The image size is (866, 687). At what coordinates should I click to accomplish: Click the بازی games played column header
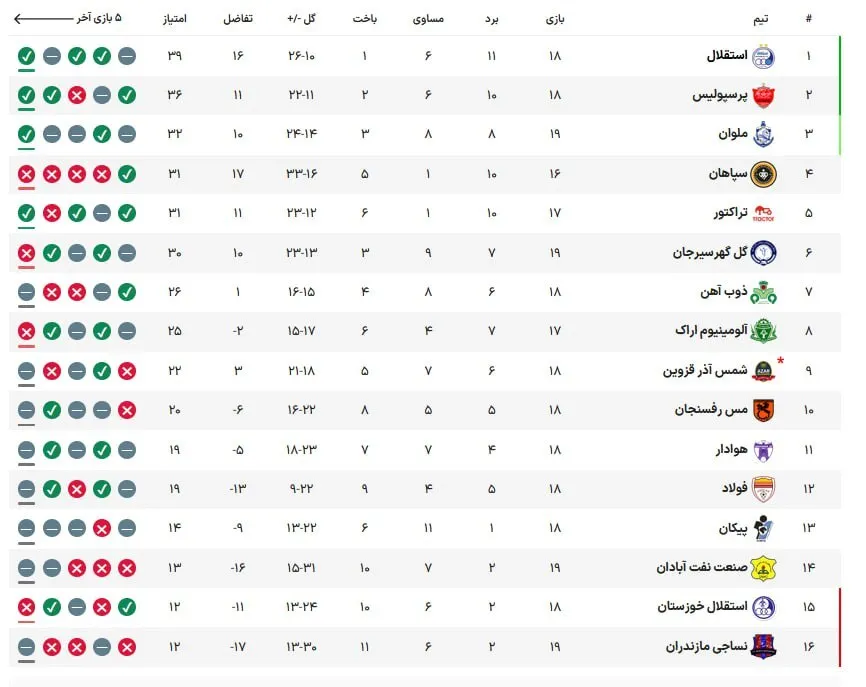[555, 19]
